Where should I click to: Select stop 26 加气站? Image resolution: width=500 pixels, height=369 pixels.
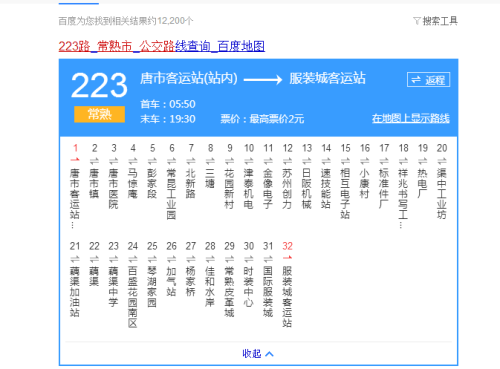(172, 281)
